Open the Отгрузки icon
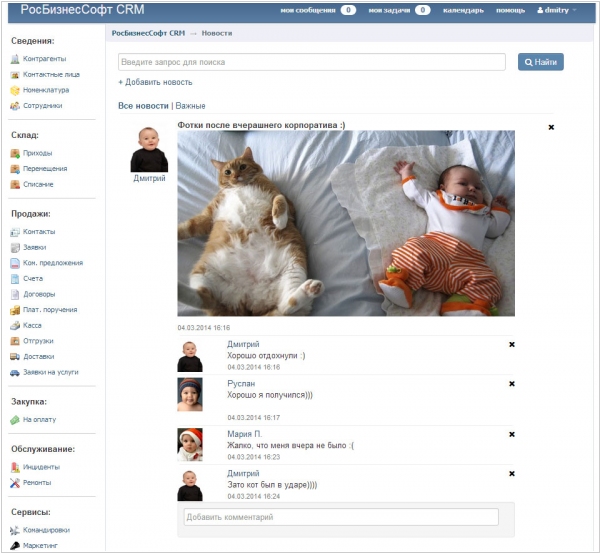 [x=15, y=341]
